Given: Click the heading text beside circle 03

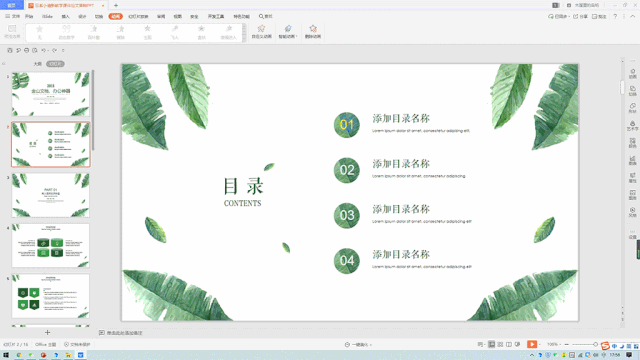Looking at the screenshot, I should click(x=401, y=209).
